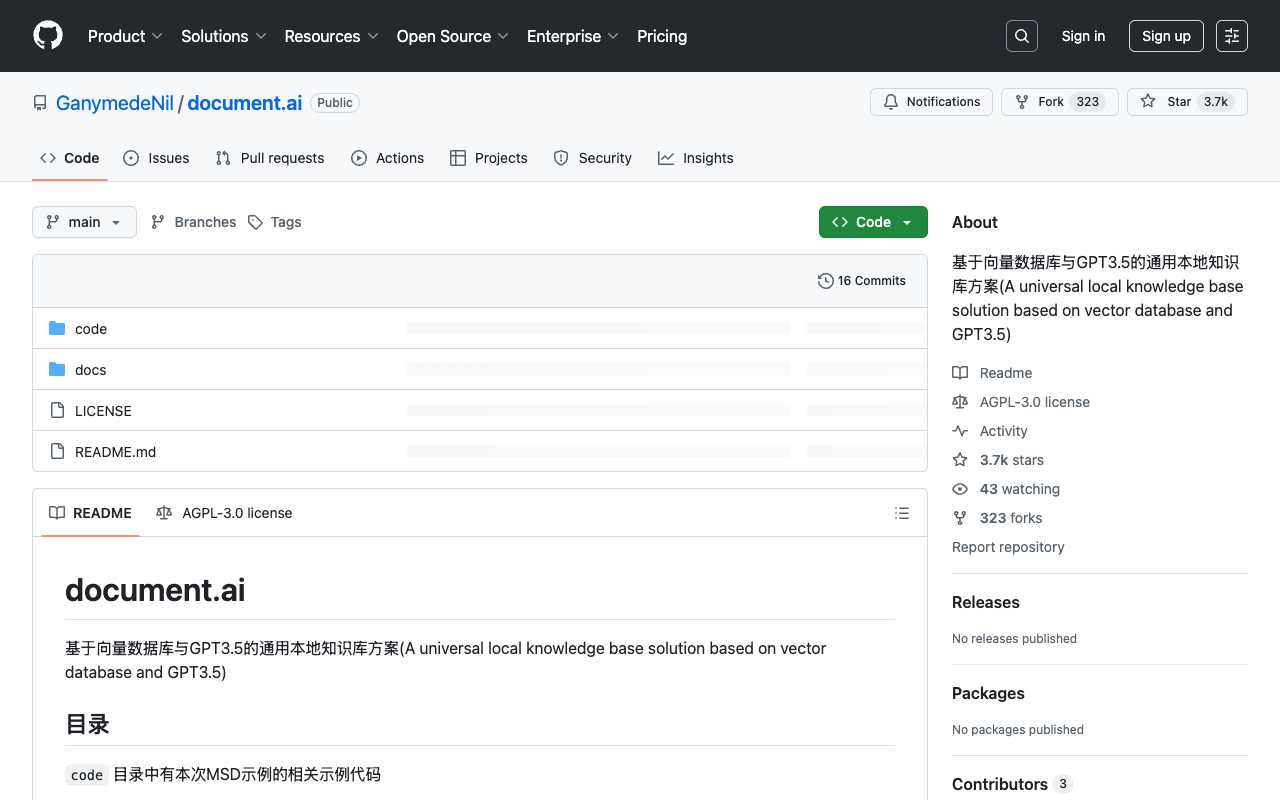This screenshot has width=1280, height=800.
Task: Click the LICENSE file icon
Action: click(57, 411)
